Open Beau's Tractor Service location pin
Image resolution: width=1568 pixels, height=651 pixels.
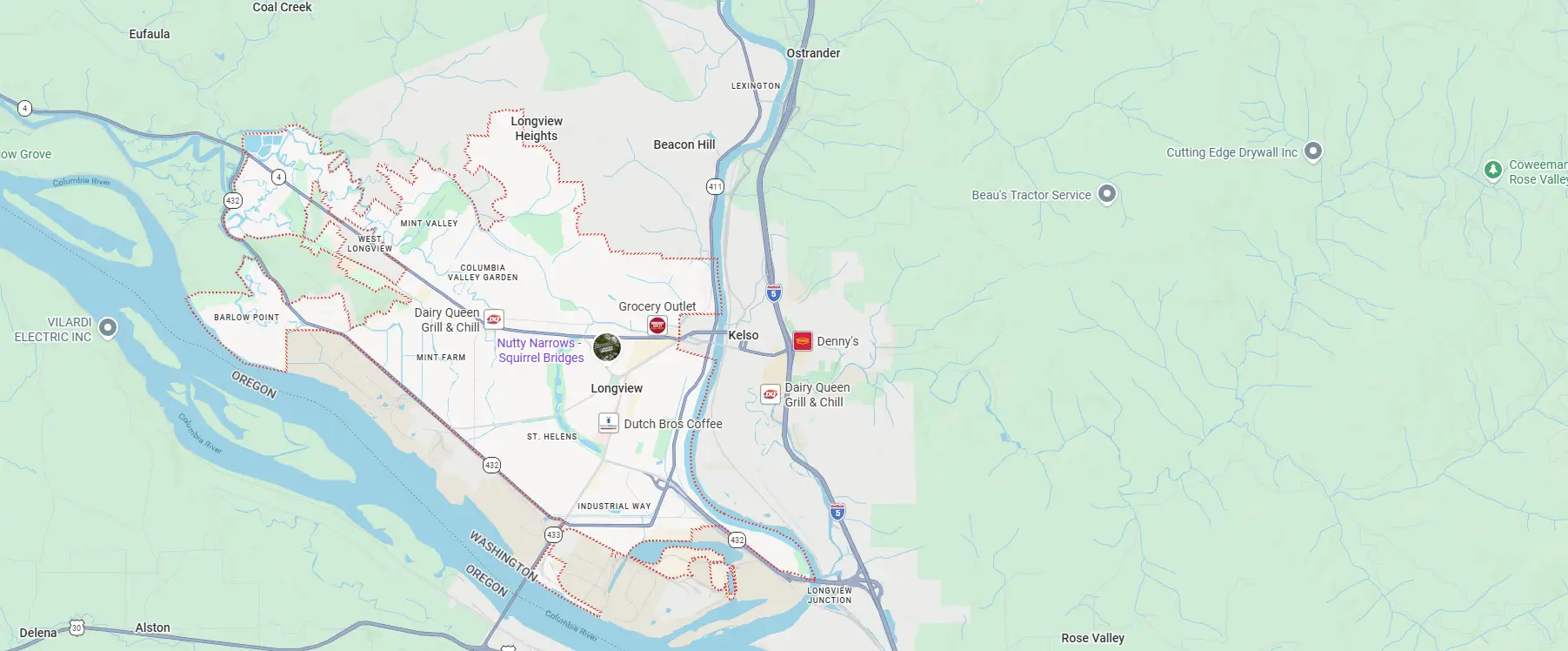tap(1107, 193)
